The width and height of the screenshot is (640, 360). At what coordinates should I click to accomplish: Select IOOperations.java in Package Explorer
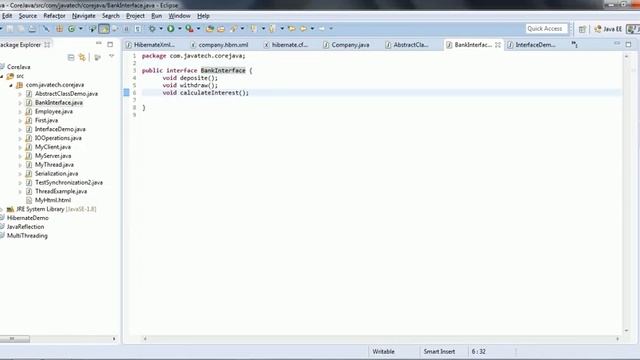(x=58, y=138)
